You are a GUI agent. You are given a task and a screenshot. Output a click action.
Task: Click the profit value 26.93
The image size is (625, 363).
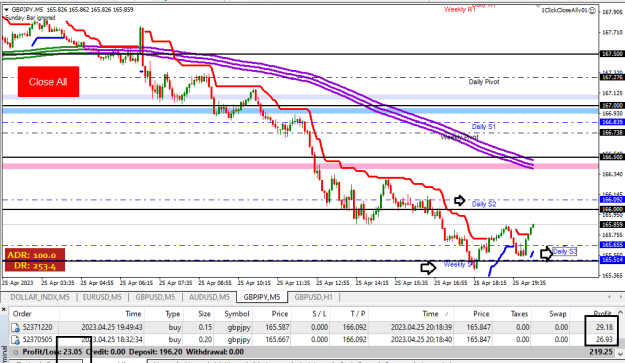click(x=604, y=339)
